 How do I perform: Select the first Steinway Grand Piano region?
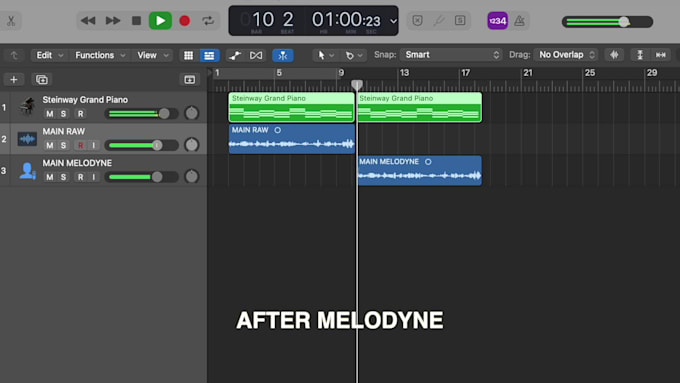[291, 107]
